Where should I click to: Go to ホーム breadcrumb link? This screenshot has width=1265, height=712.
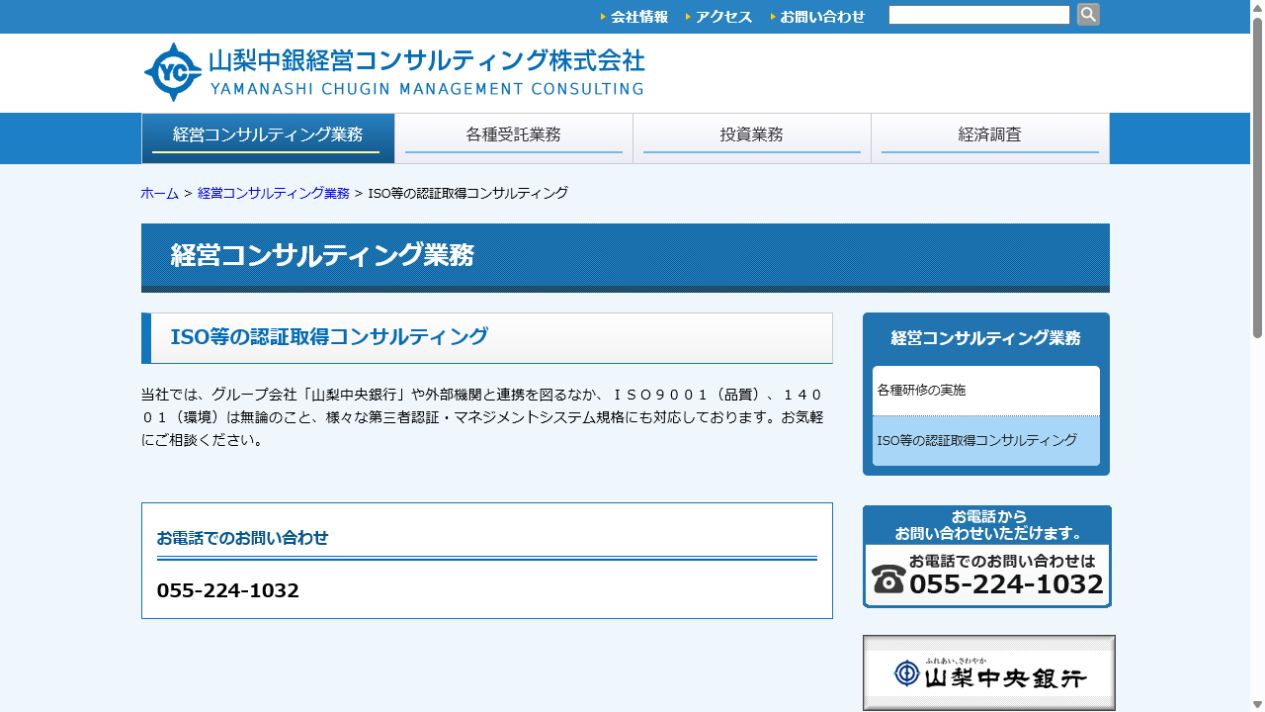pos(160,193)
